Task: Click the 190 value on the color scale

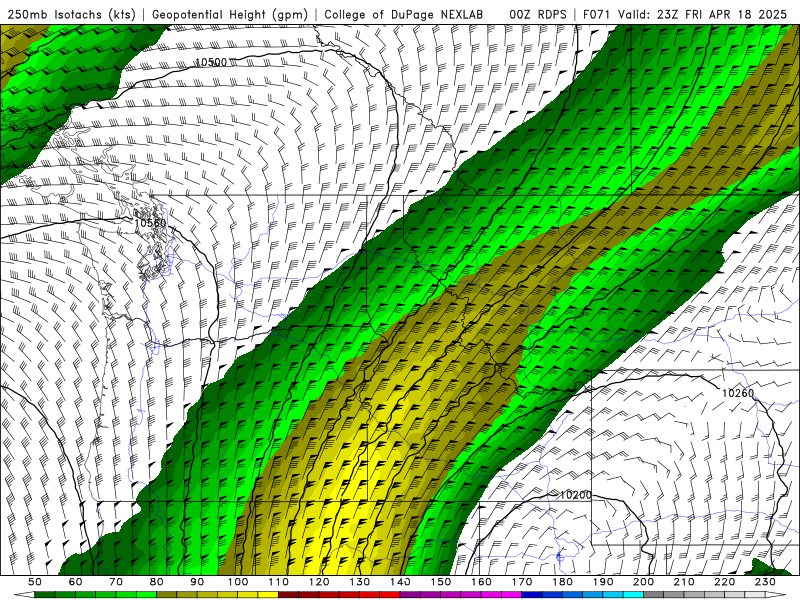Action: 603,582
